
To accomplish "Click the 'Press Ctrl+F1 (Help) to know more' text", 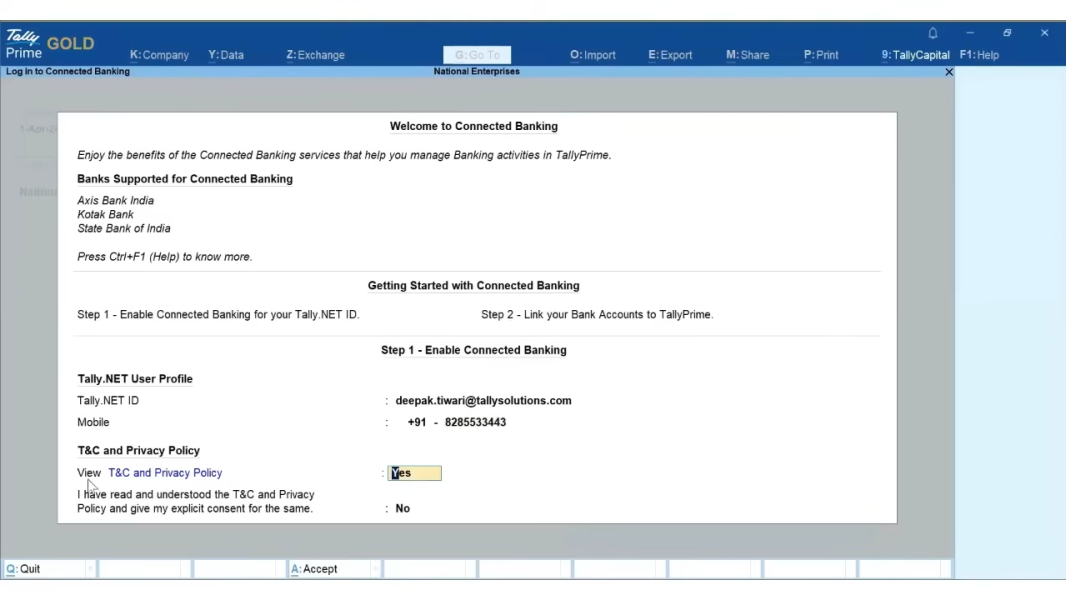I will tap(165, 257).
